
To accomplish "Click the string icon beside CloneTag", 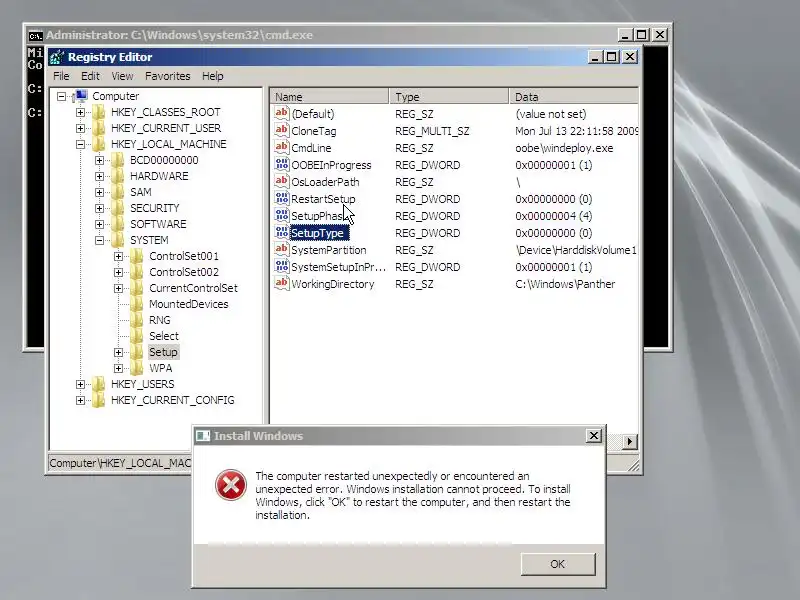I will 282,131.
